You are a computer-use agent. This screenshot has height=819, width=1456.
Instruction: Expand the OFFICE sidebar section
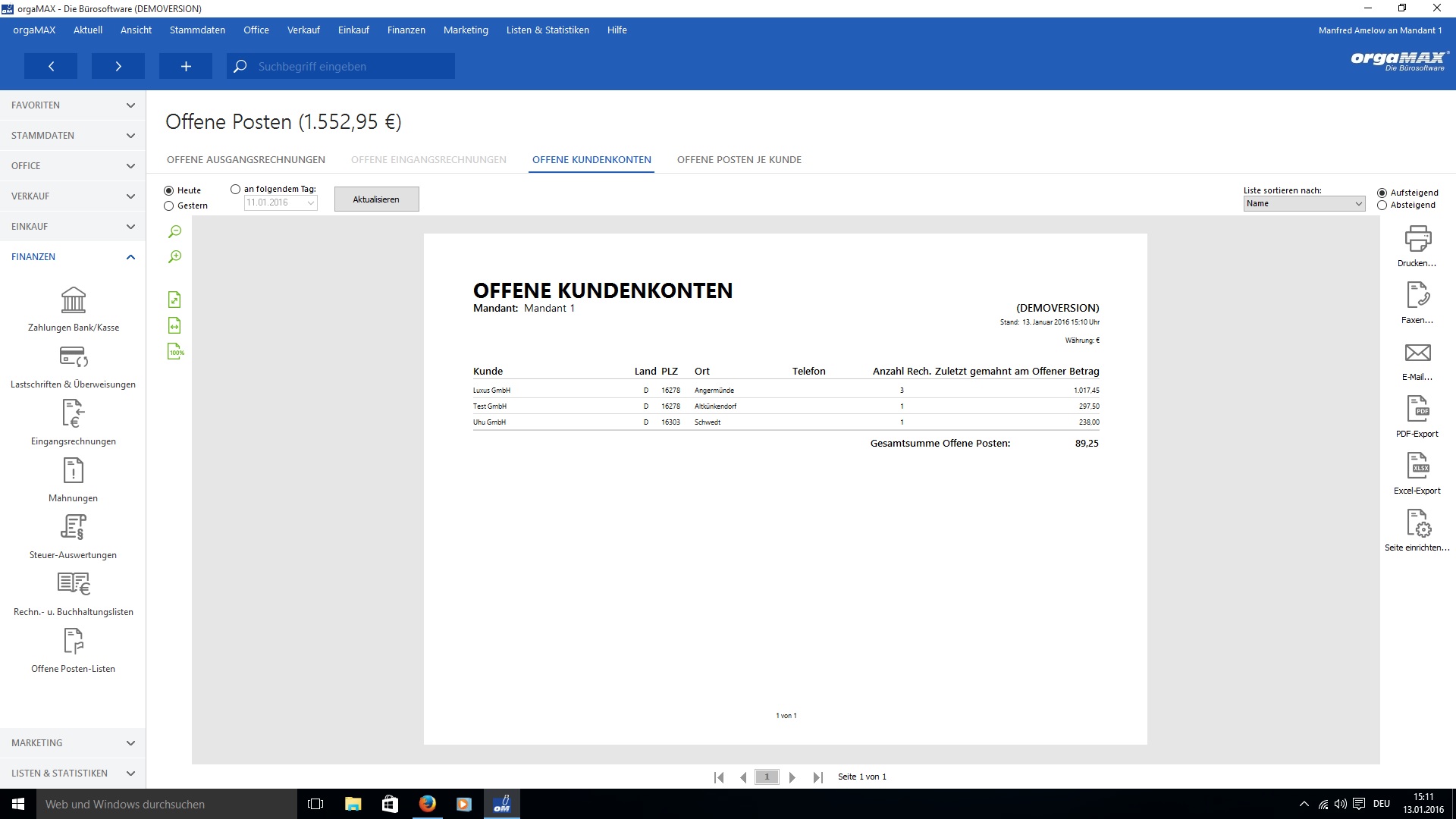coord(73,166)
